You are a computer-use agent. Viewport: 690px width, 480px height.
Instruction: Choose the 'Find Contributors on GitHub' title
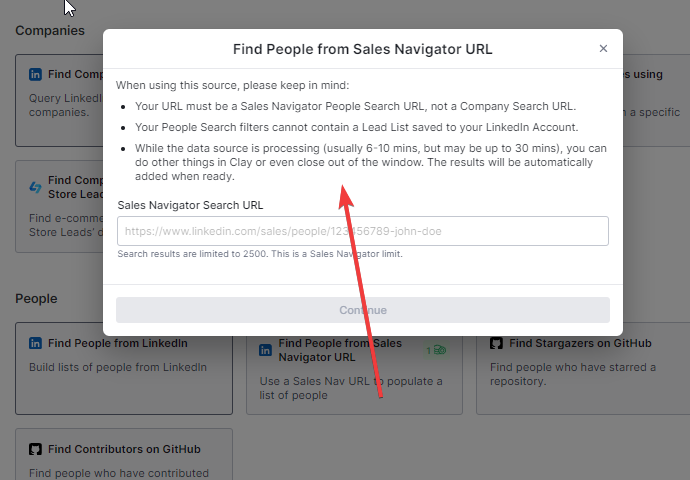124,449
